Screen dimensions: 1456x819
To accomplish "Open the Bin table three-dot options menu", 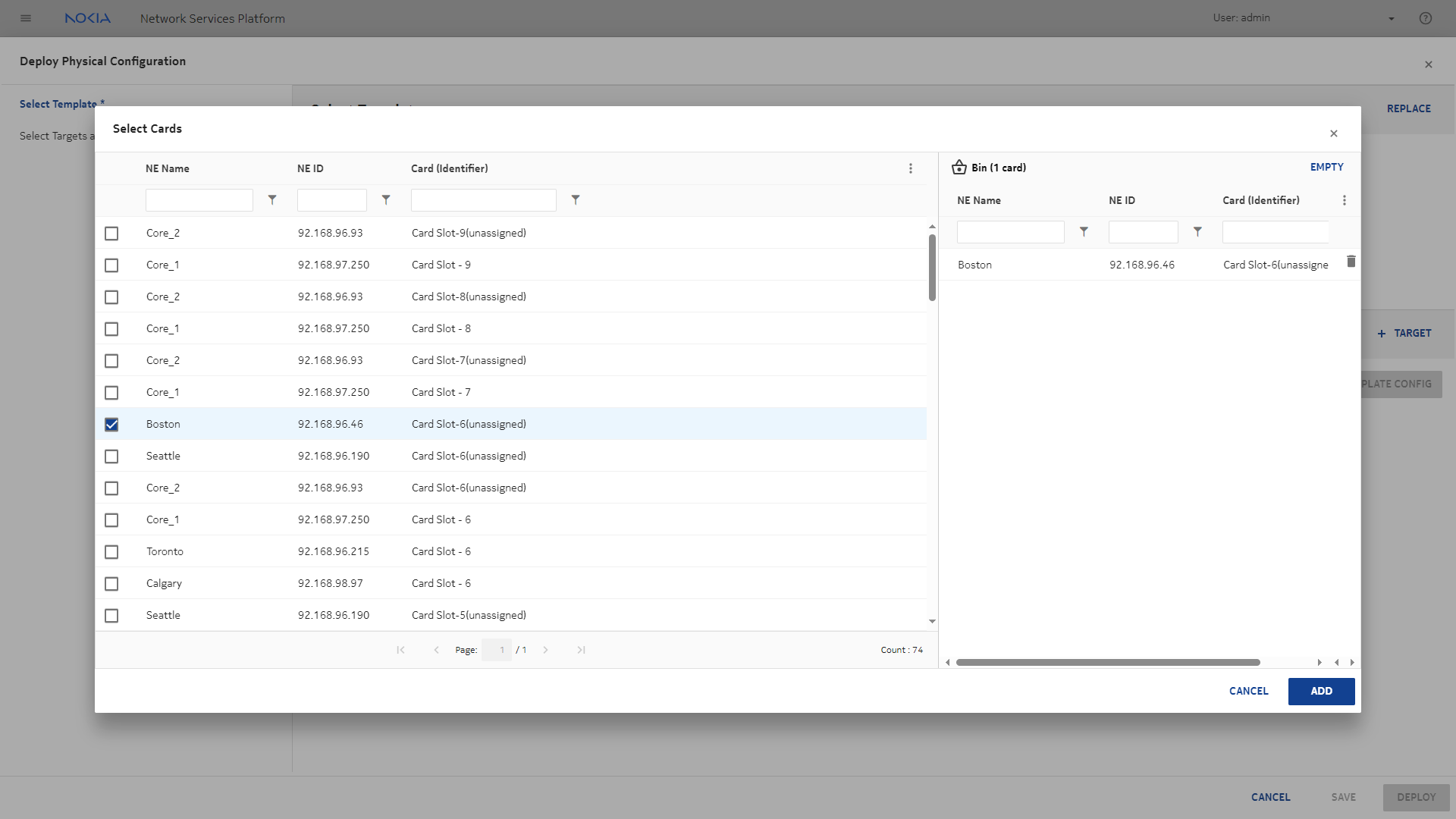I will click(x=1345, y=200).
